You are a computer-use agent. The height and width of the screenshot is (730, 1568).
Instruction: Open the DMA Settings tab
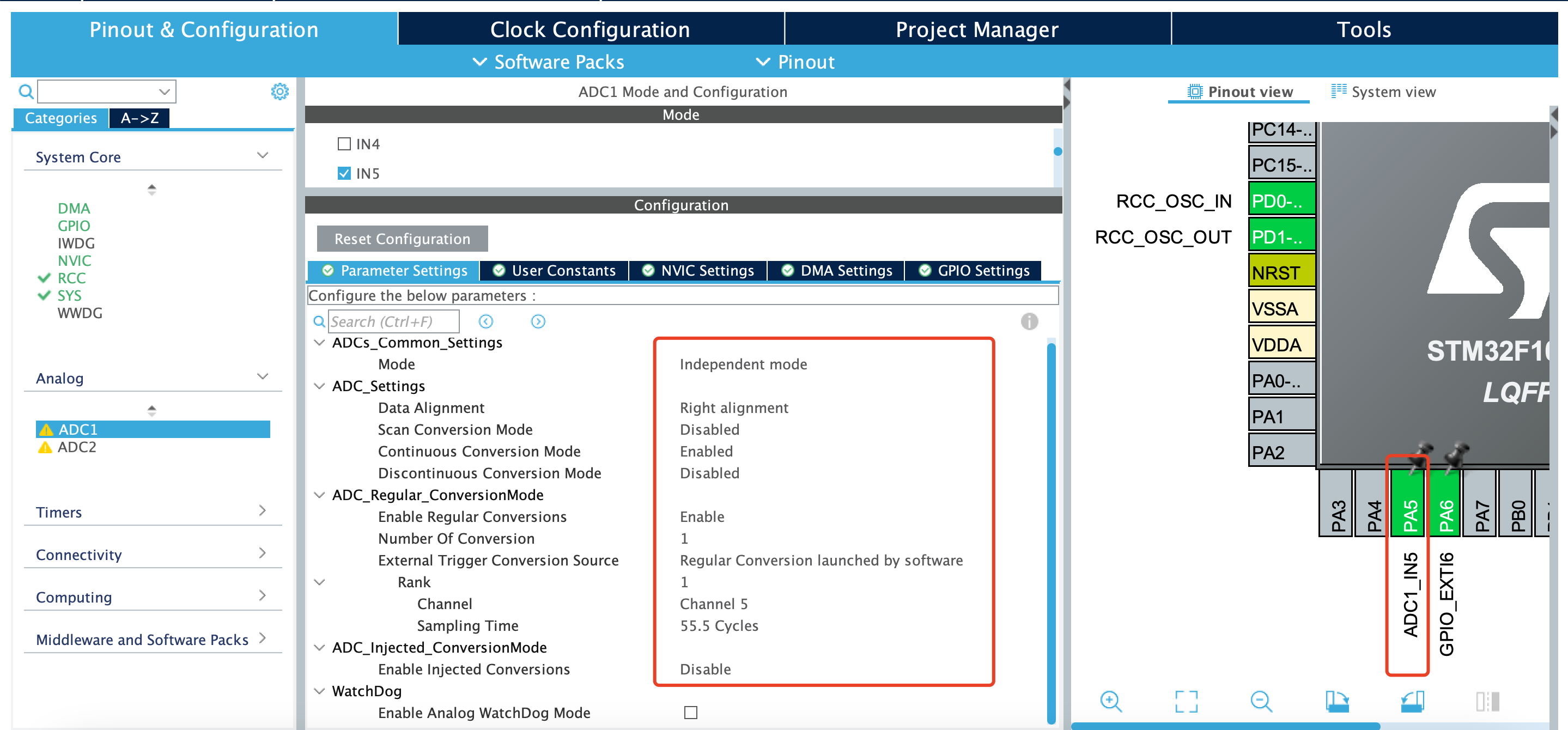coord(836,270)
